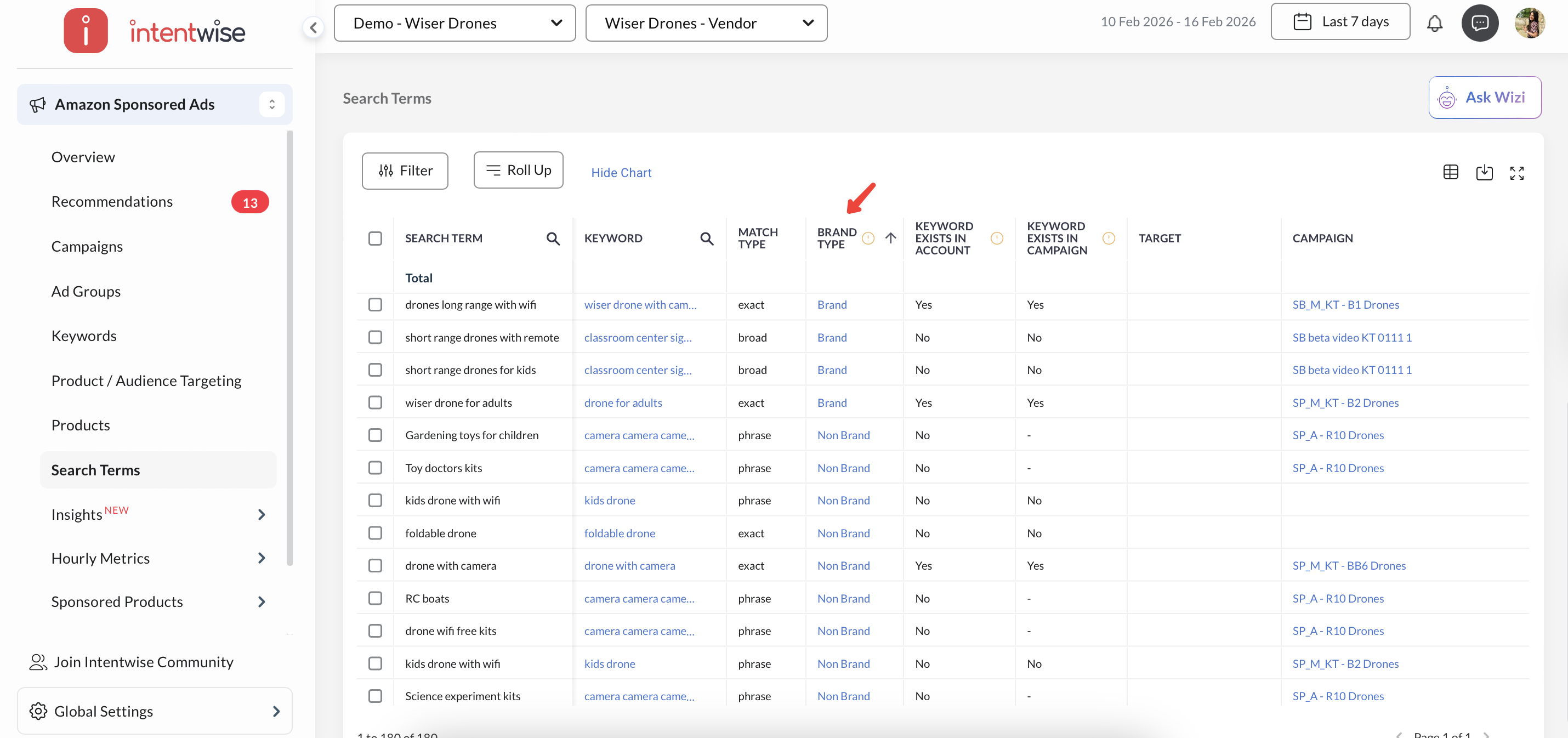
Task: Click the Brand Type info icon
Action: 868,239
